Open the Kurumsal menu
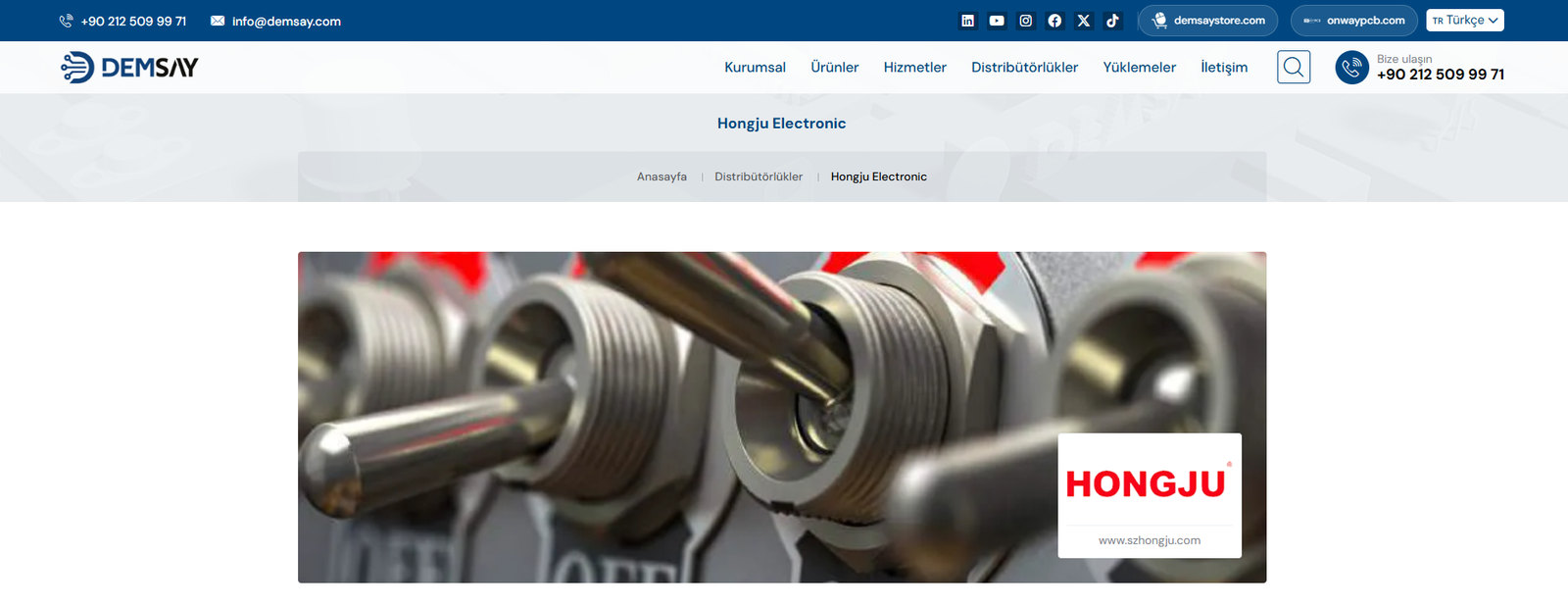This screenshot has width=1568, height=607. (755, 68)
